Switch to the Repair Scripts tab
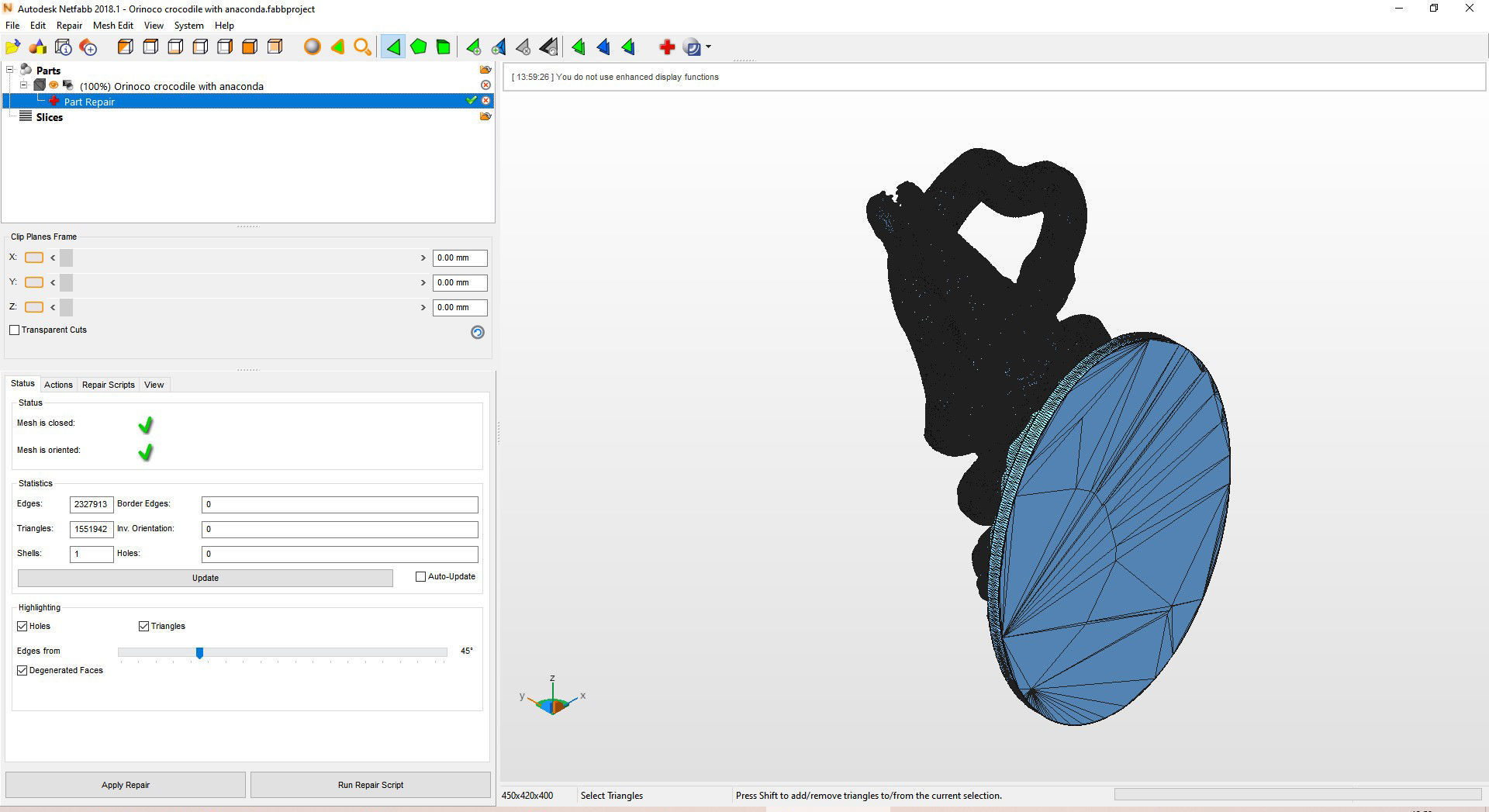The width and height of the screenshot is (1489, 812). (109, 385)
